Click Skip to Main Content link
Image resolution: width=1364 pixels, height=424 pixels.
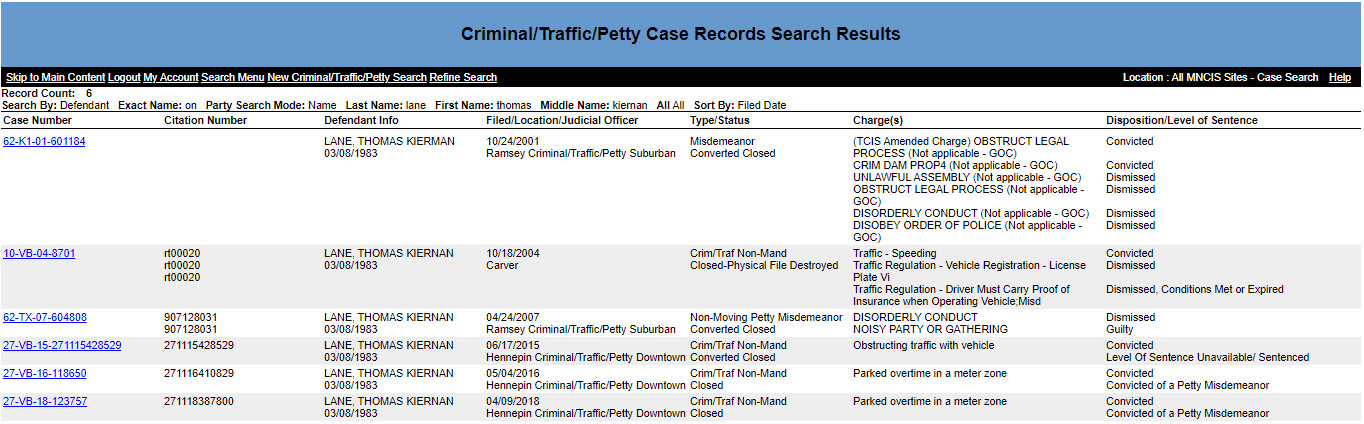55,77
